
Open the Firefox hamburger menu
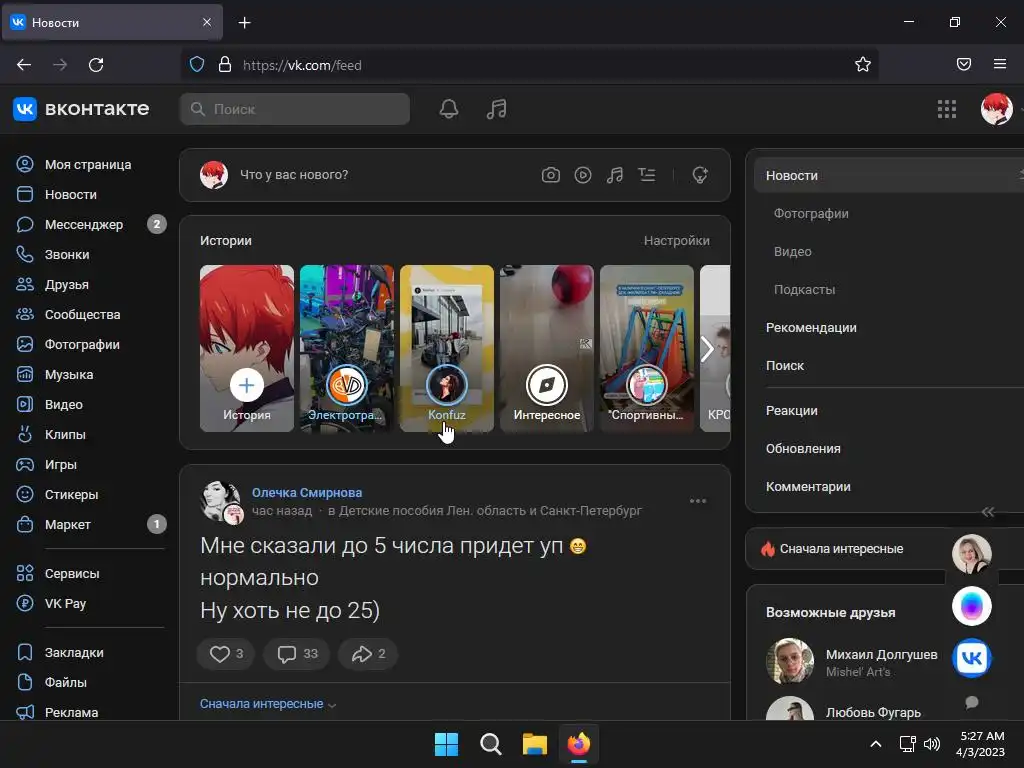point(1000,64)
